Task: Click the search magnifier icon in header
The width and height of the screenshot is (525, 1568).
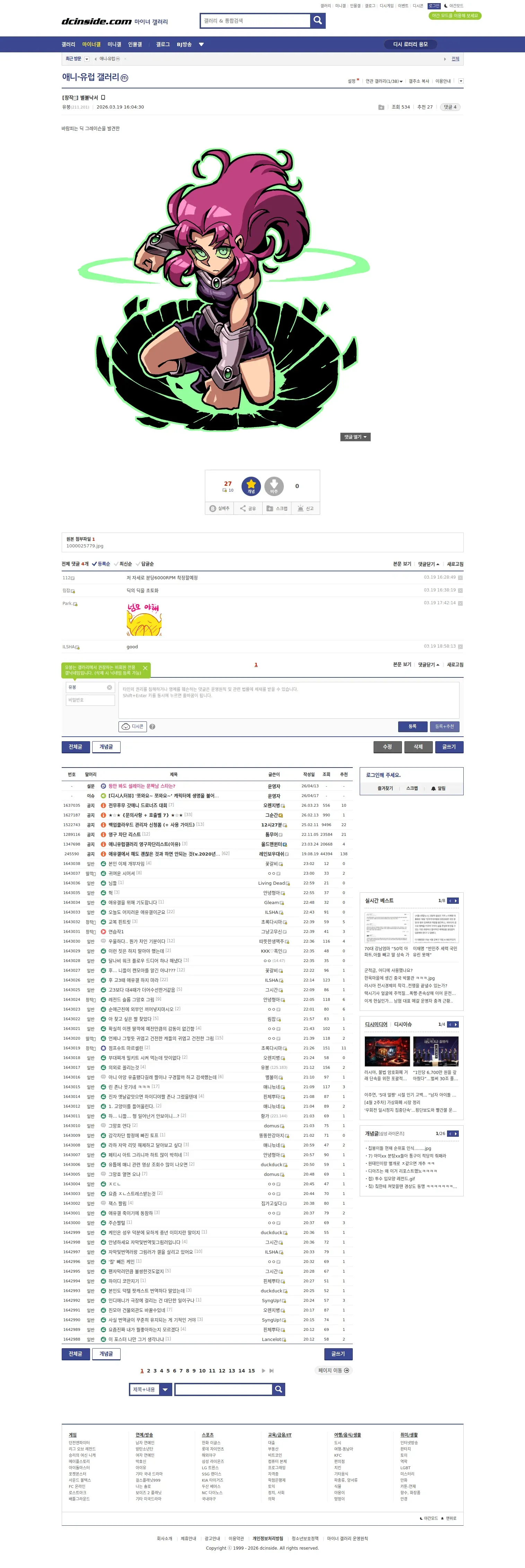Action: pos(317,21)
